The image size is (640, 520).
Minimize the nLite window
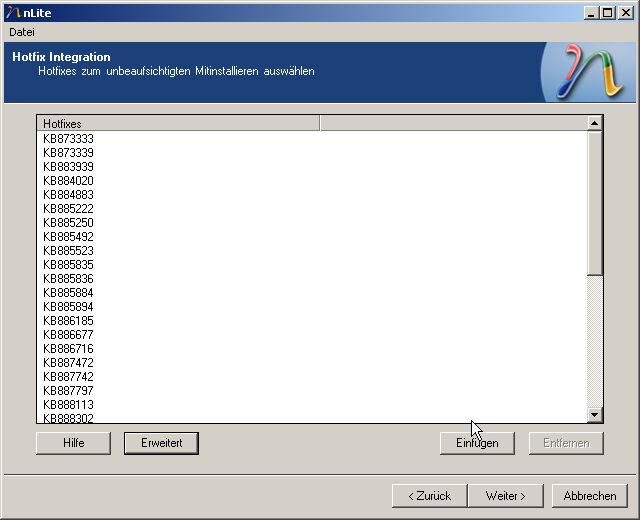591,13
